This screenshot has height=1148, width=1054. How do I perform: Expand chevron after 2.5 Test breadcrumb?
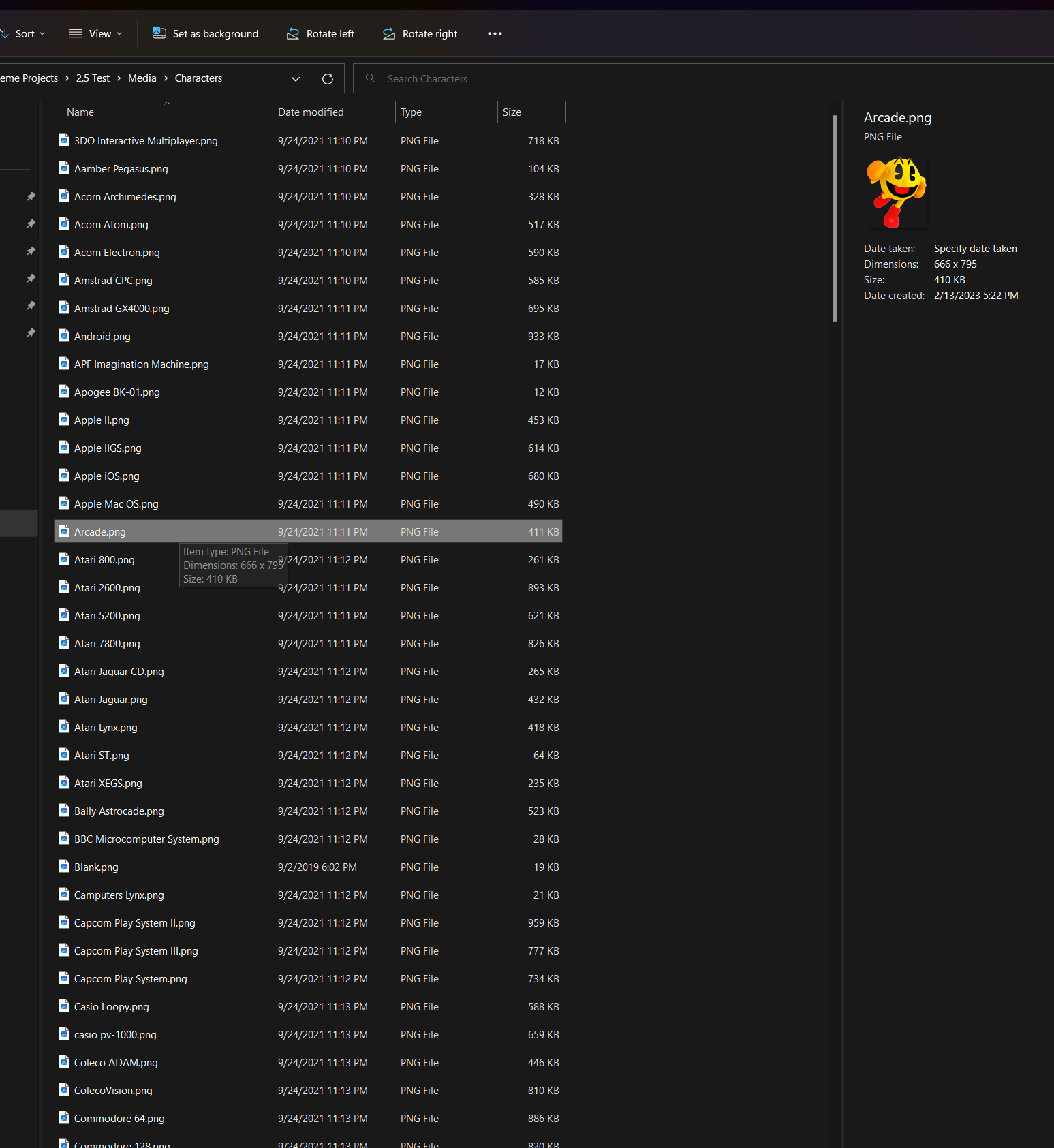click(x=119, y=78)
